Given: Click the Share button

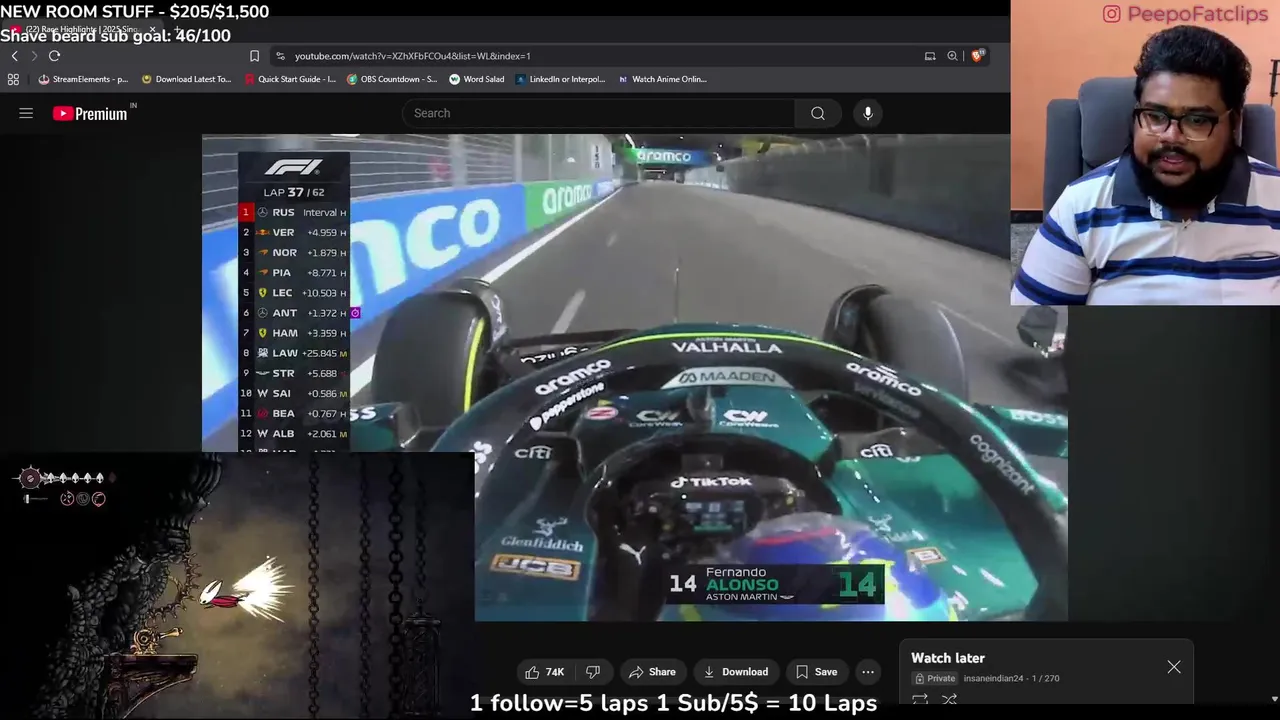Looking at the screenshot, I should pos(652,672).
